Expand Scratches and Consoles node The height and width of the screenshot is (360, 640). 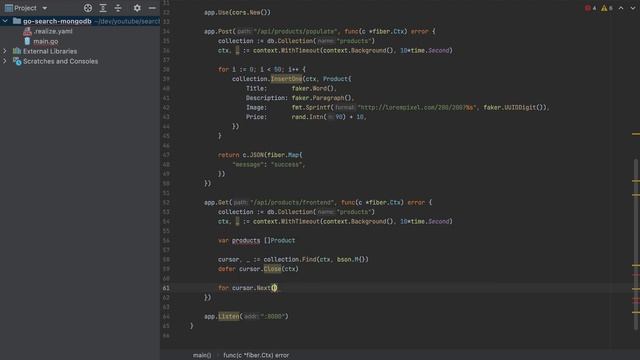click(5, 61)
